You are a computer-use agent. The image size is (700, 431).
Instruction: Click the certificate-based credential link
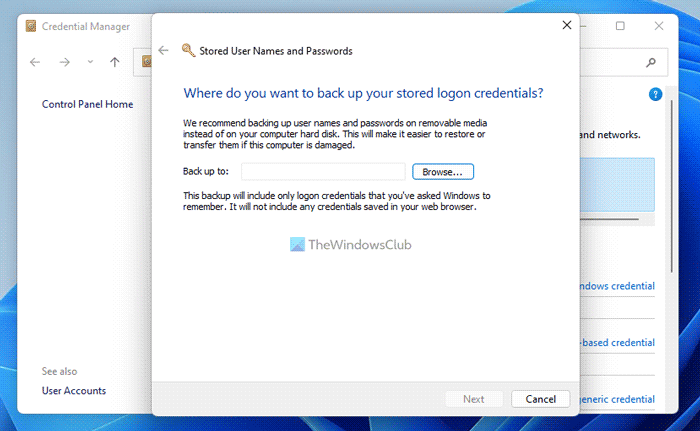(x=617, y=343)
